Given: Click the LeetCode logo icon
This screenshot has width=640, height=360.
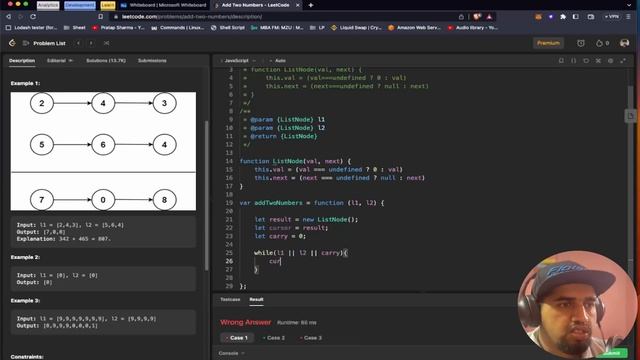Looking at the screenshot, I should click(x=12, y=43).
